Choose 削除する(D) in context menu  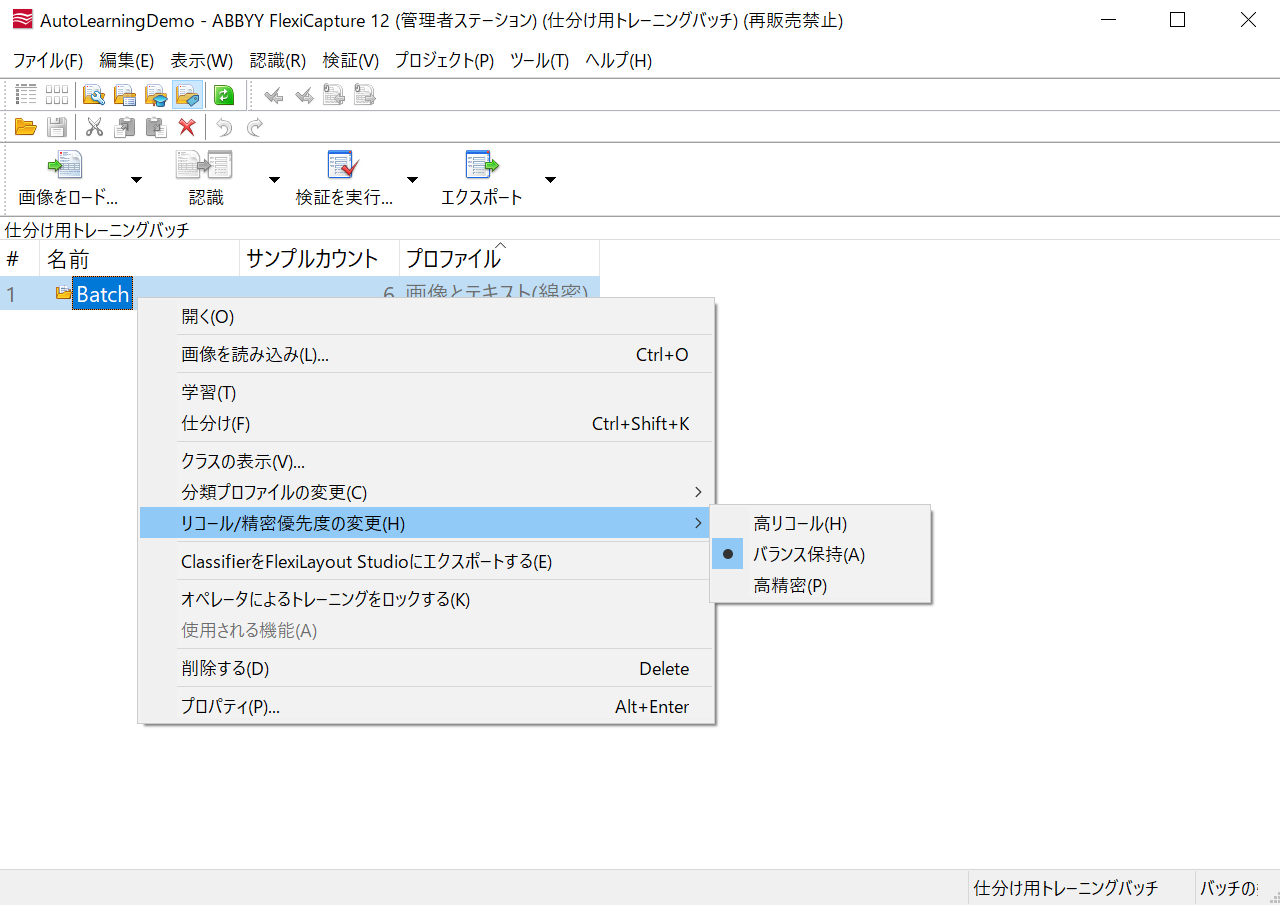(427, 668)
